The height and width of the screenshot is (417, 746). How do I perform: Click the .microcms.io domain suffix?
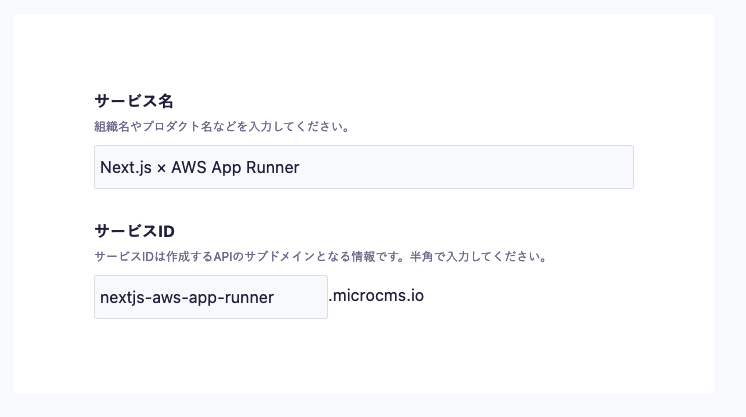tap(376, 296)
